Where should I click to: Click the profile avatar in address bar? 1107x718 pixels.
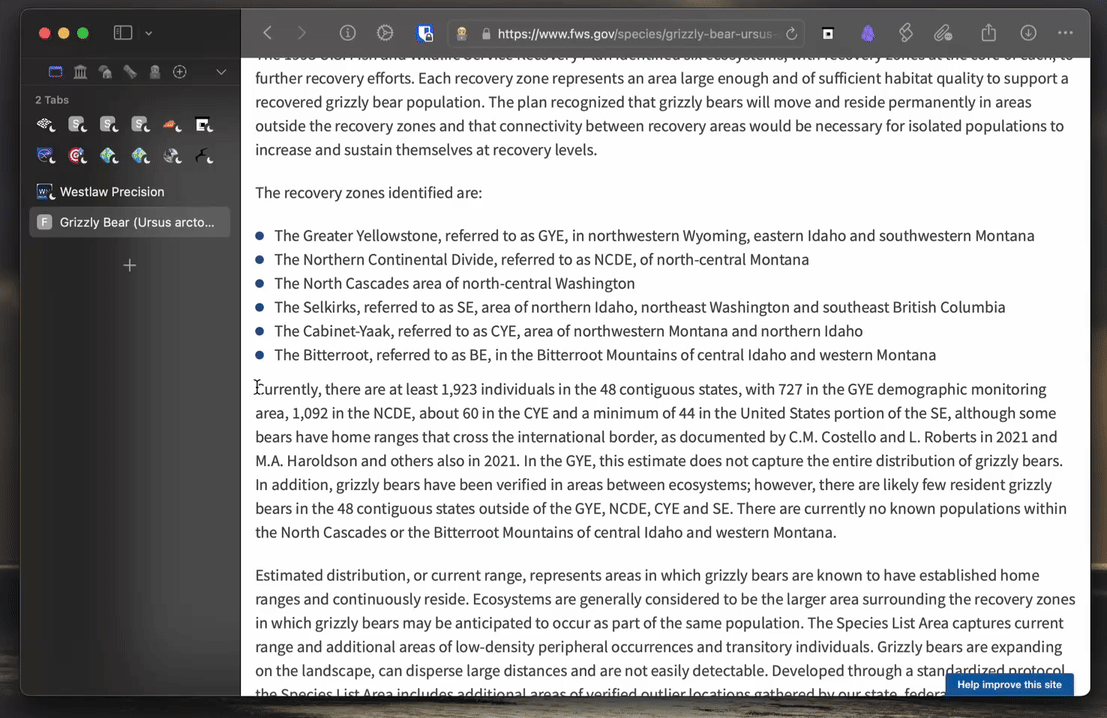(462, 34)
